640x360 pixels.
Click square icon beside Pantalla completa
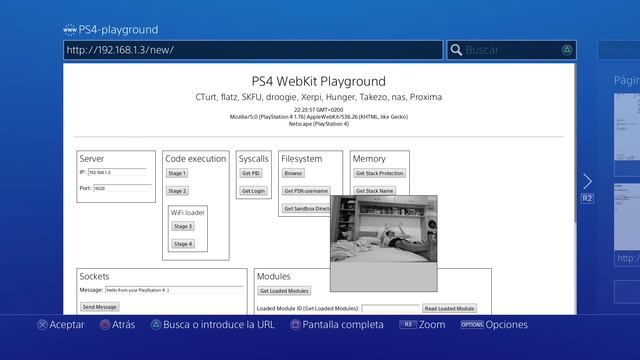click(295, 325)
